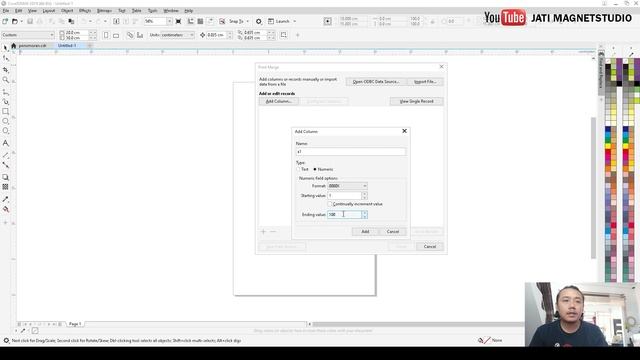Choose portrait page orientation
The height and width of the screenshot is (360, 640).
[106, 35]
